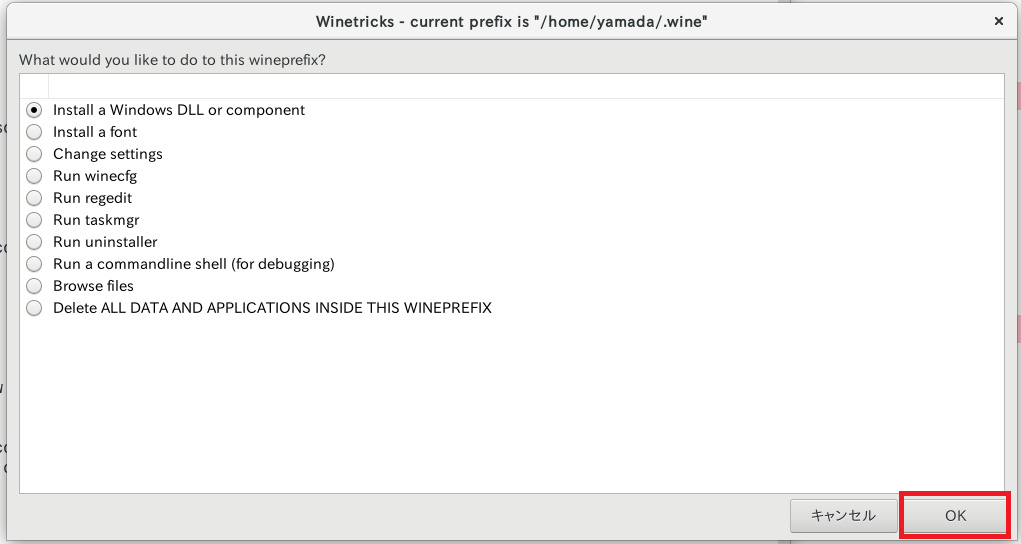Choose Run a commandline shell option
The height and width of the screenshot is (544, 1021).
34,264
